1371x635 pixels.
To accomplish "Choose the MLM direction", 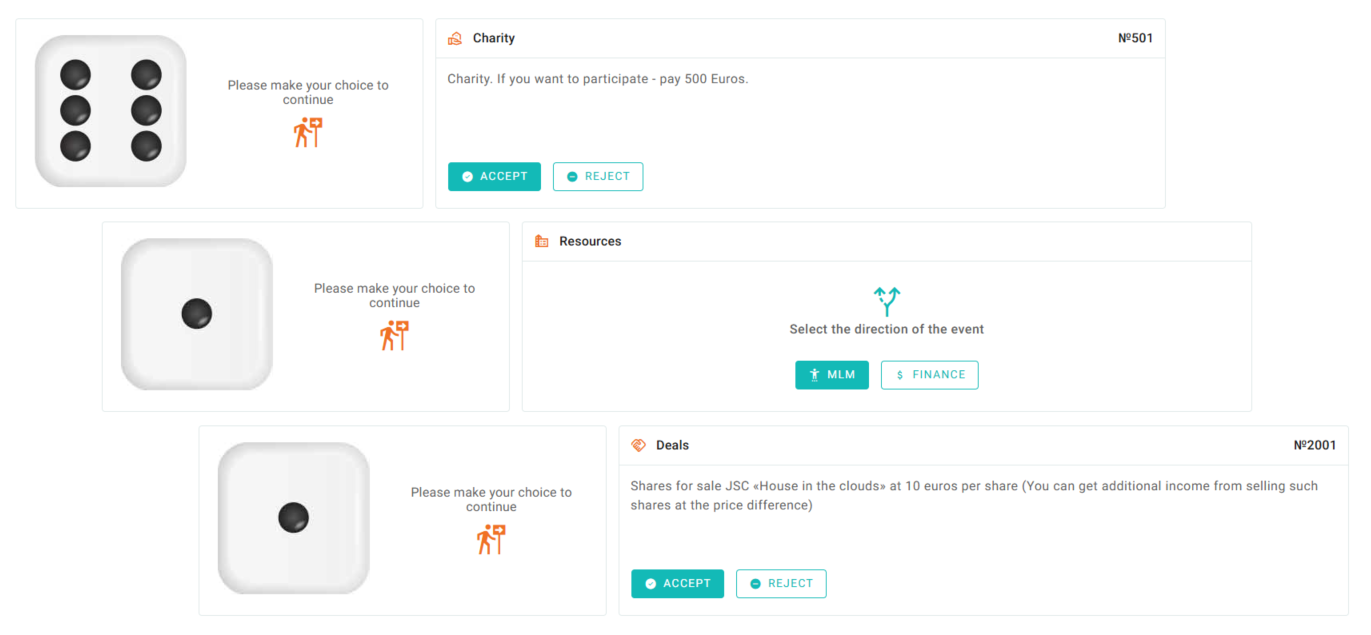I will 832,375.
